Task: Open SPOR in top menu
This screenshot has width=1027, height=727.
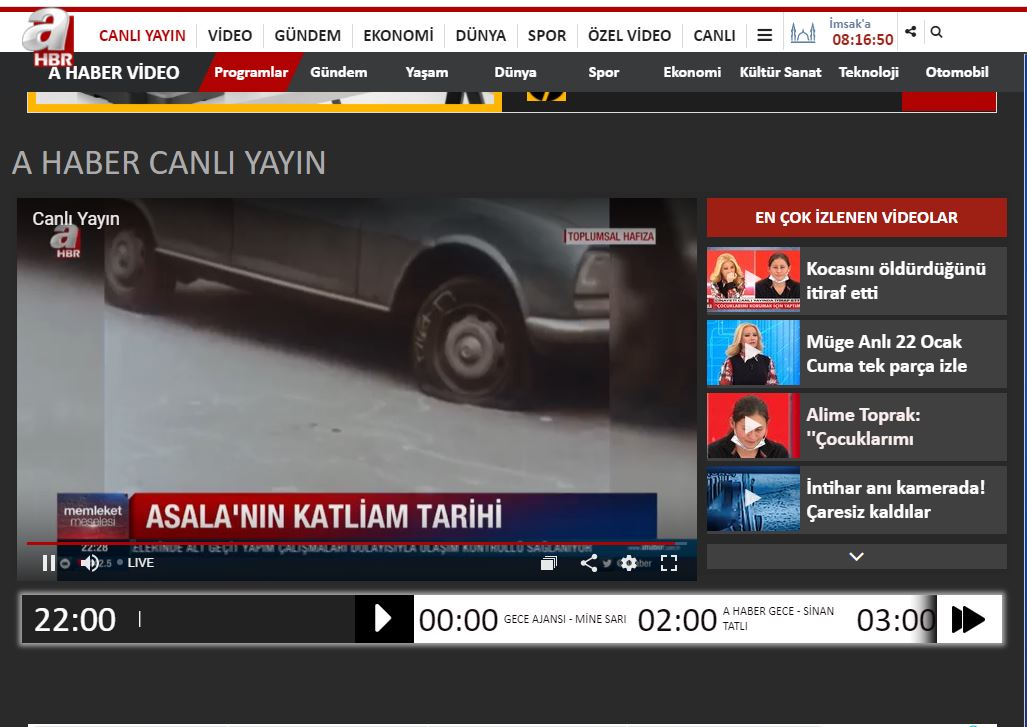Action: coord(547,35)
